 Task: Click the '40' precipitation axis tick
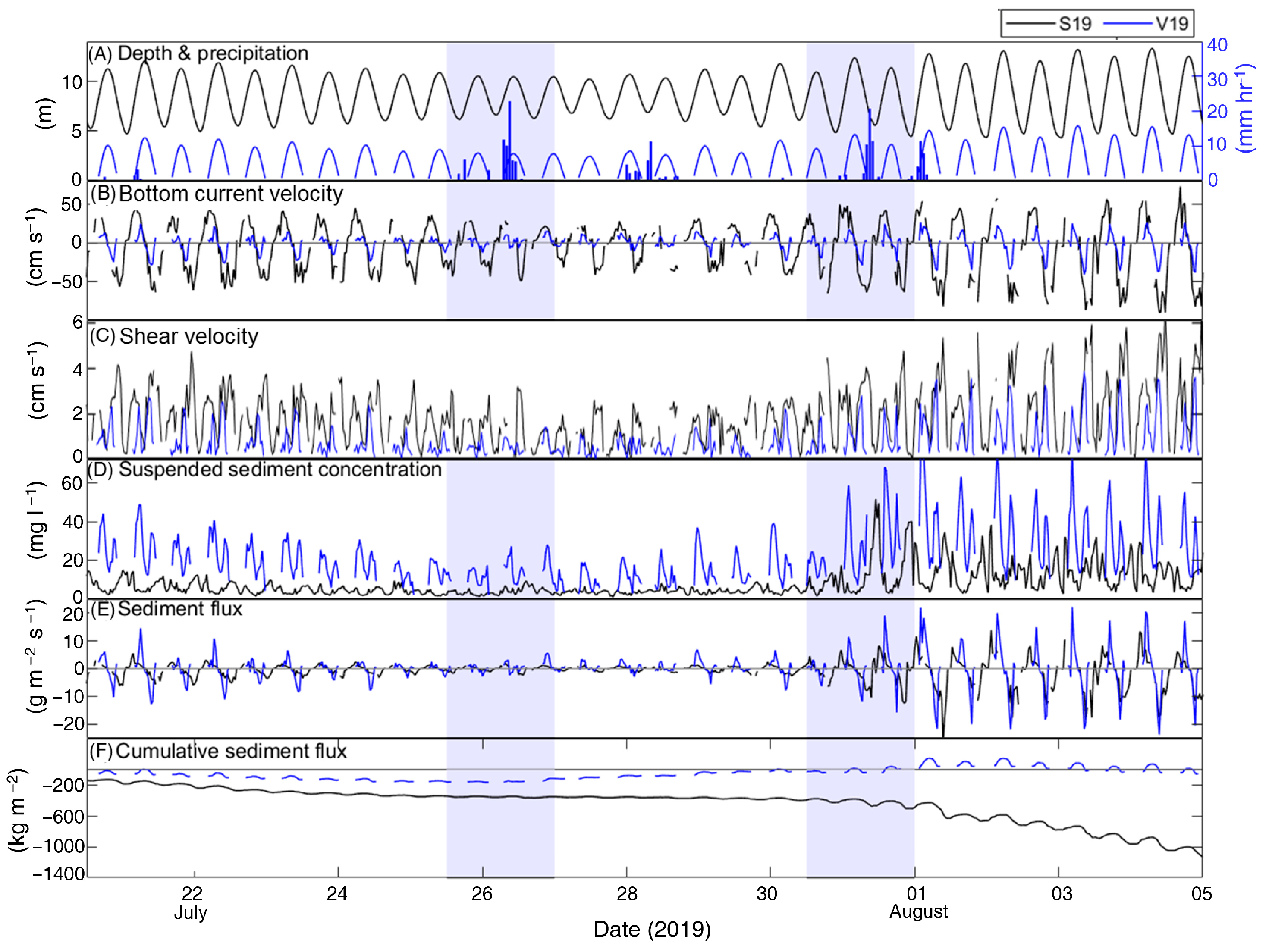1217,45
